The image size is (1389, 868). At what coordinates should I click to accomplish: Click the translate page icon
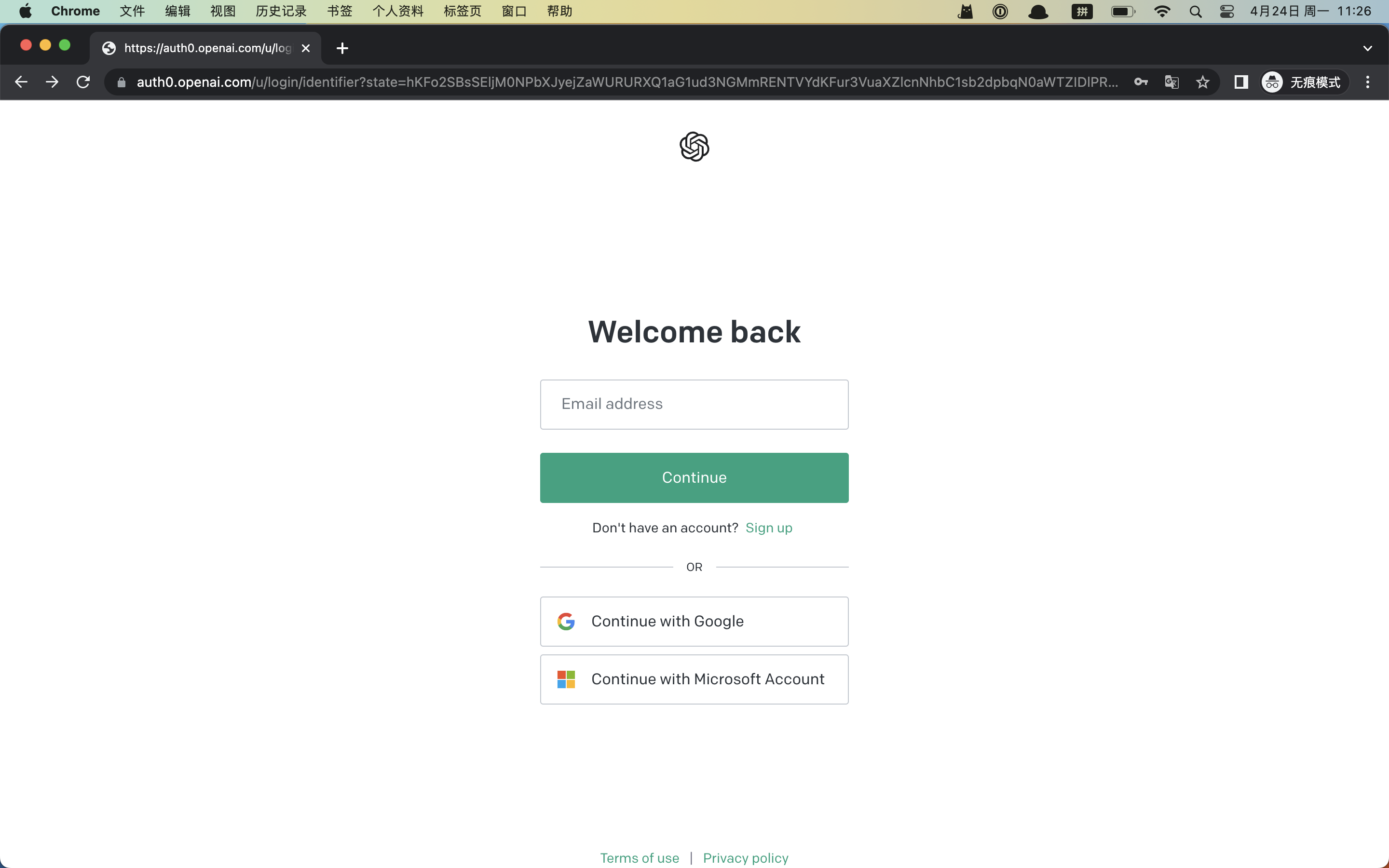[1171, 82]
